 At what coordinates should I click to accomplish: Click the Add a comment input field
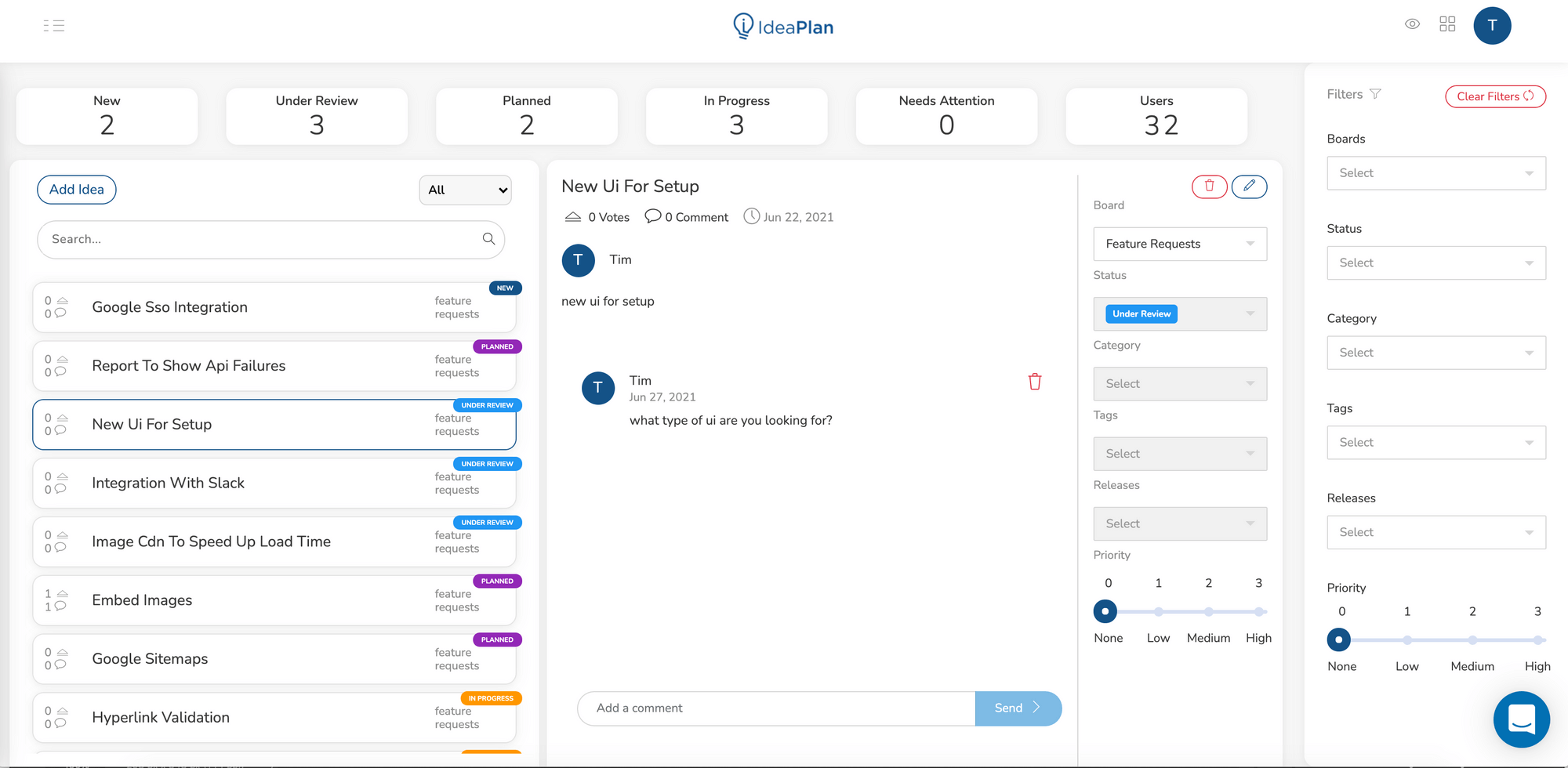click(775, 708)
